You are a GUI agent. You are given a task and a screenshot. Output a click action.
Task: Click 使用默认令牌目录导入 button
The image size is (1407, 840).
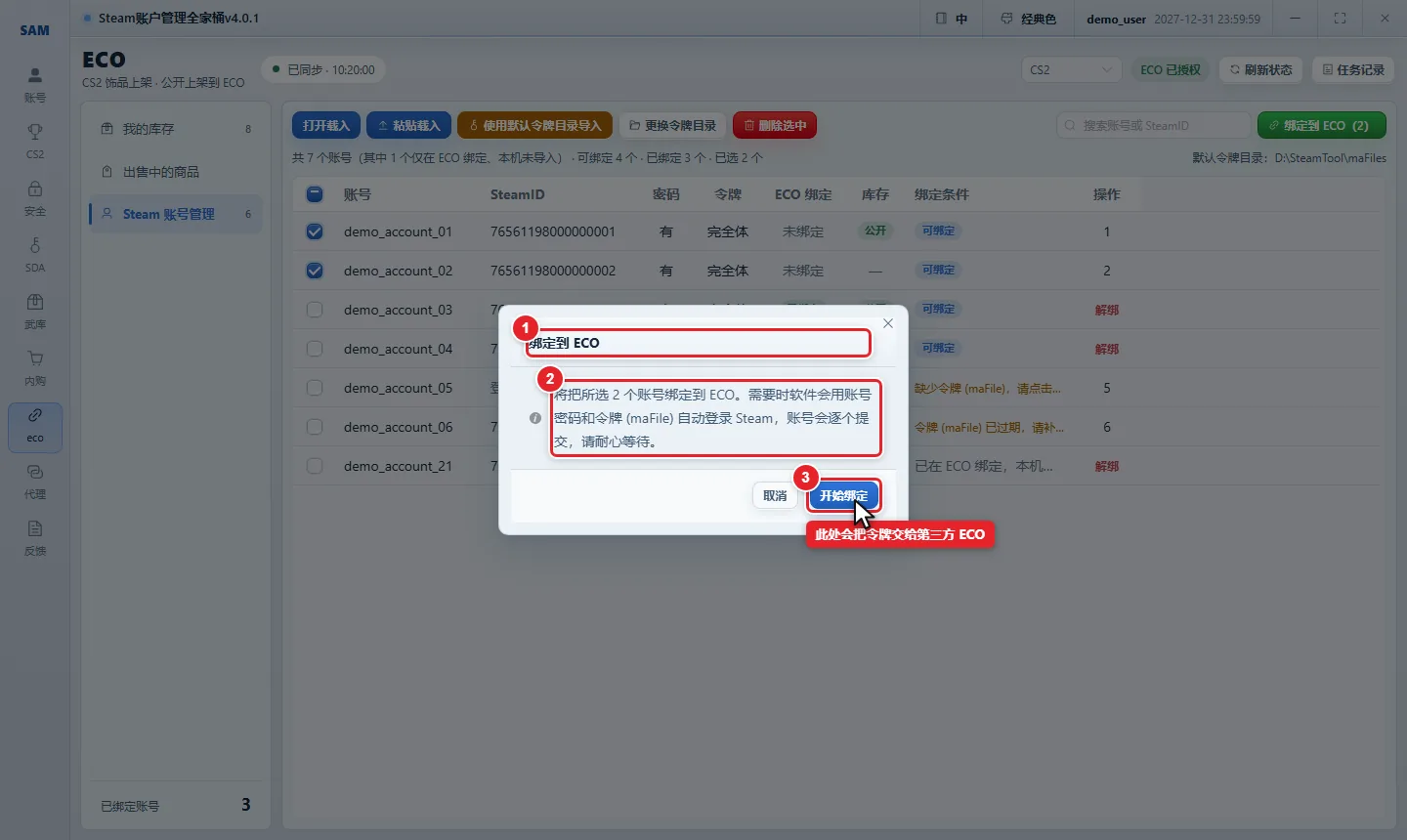coord(534,125)
